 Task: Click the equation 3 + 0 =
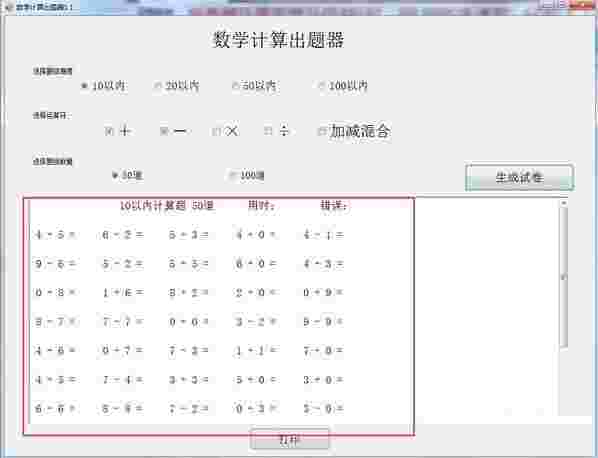(x=323, y=379)
